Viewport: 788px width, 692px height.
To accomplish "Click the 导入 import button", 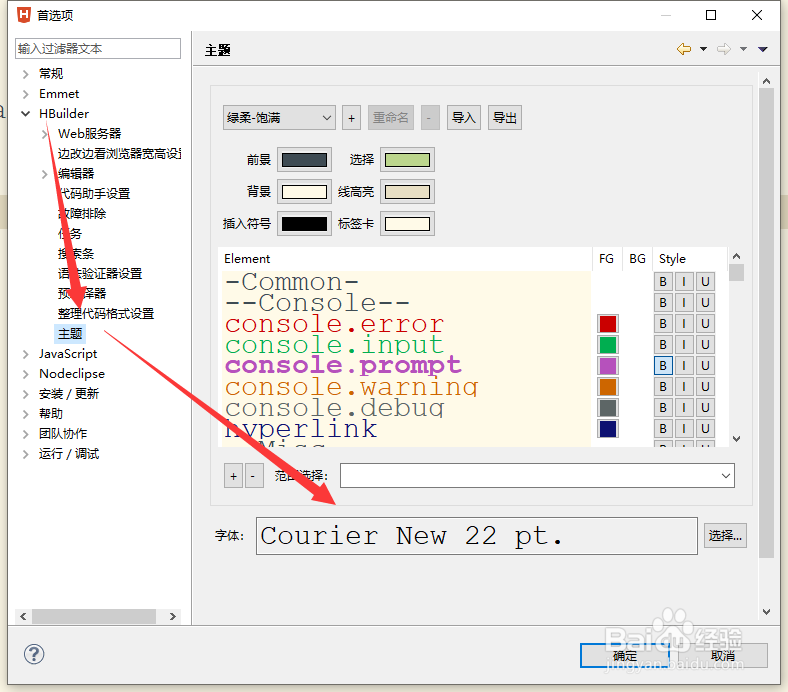I will pyautogui.click(x=464, y=118).
